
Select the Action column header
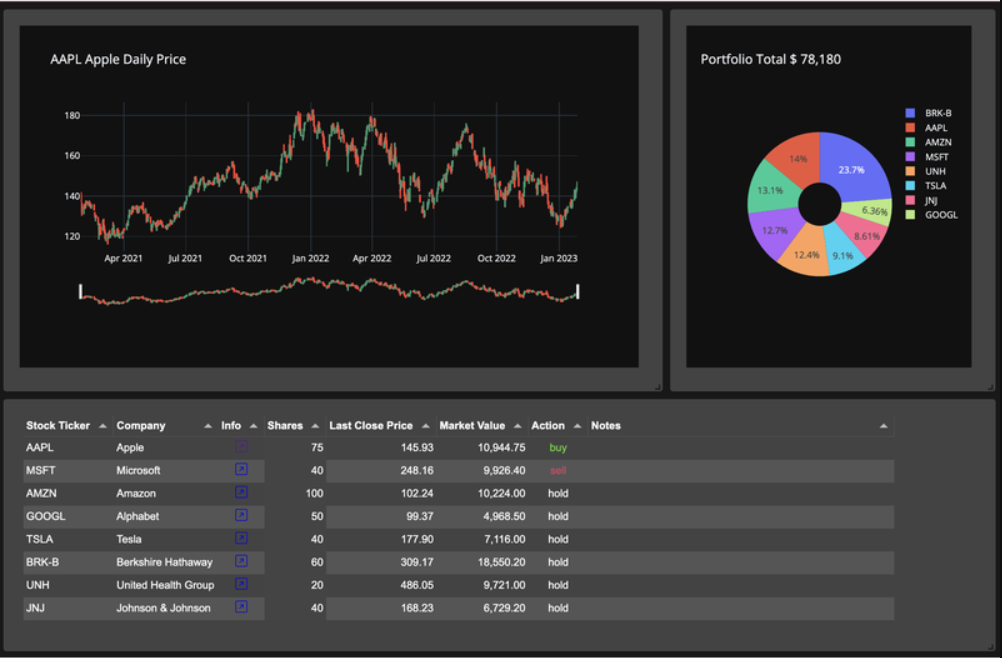[548, 425]
